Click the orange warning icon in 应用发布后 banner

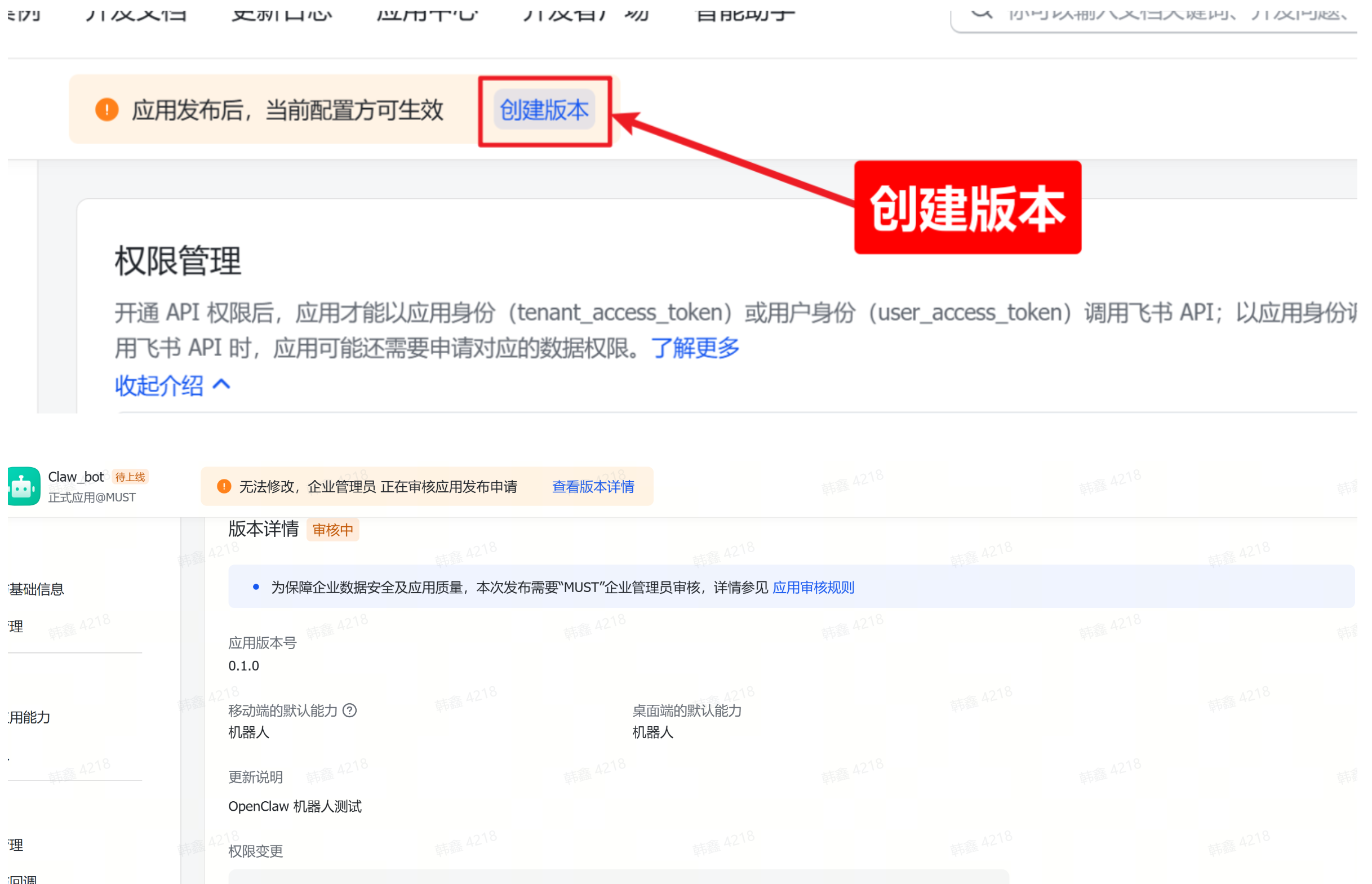coord(107,110)
